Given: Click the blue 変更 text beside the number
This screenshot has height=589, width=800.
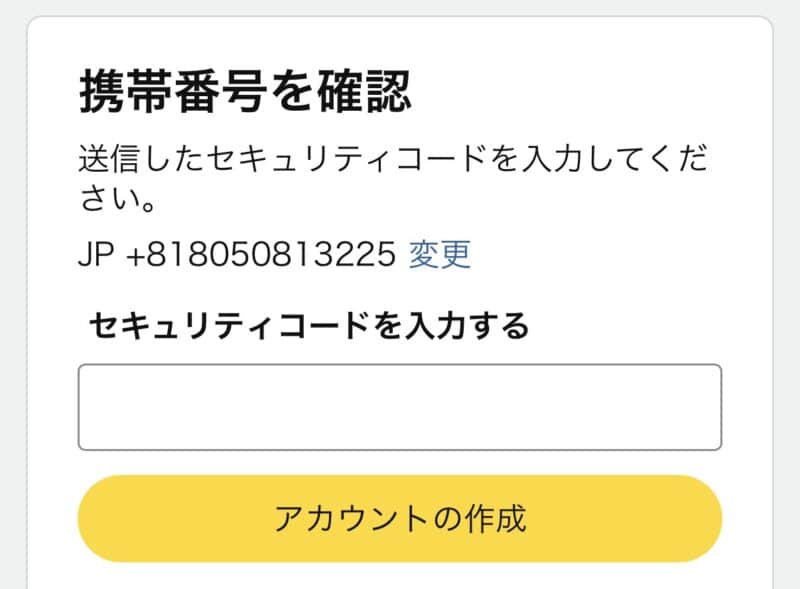Looking at the screenshot, I should (x=439, y=255).
